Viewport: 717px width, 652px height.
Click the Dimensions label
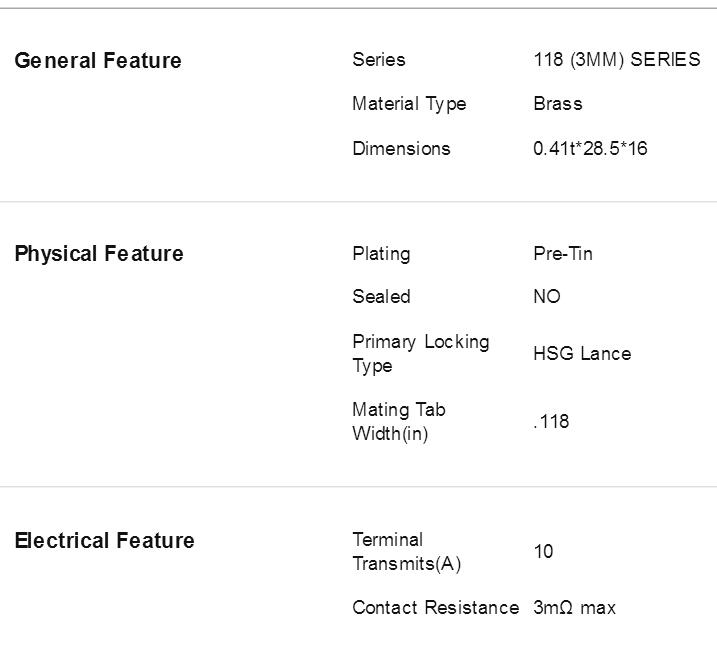(401, 149)
